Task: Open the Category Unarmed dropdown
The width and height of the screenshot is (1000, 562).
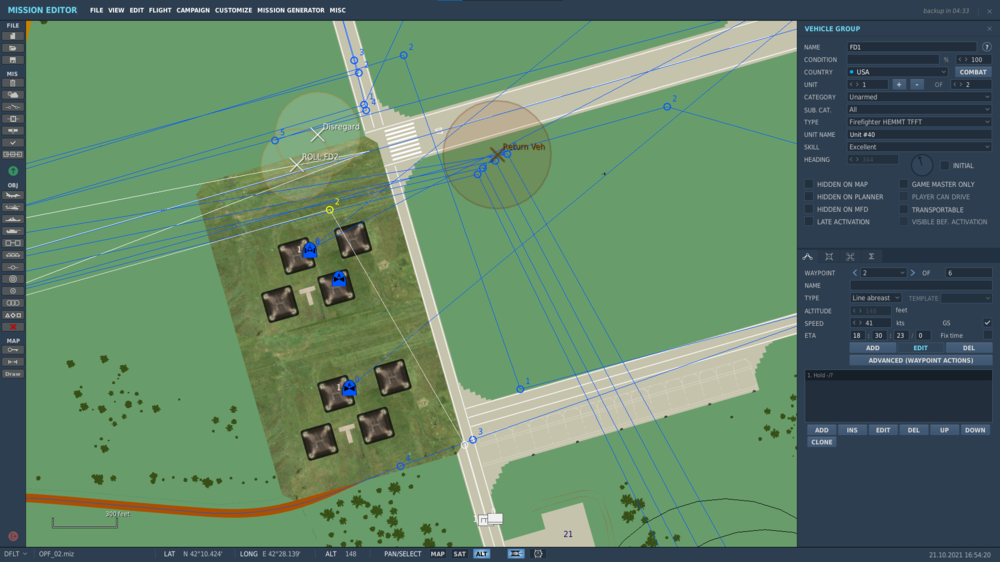Action: point(919,97)
